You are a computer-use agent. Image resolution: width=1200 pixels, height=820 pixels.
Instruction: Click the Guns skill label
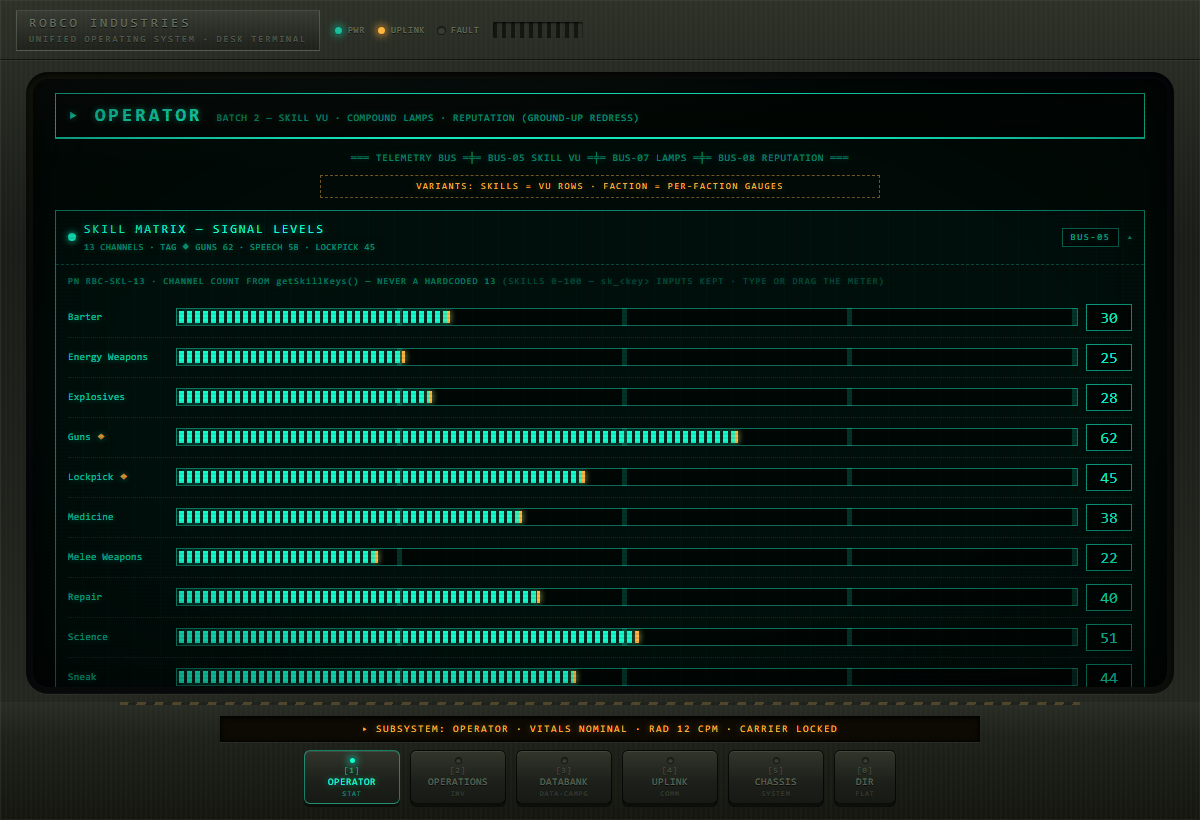pyautogui.click(x=79, y=437)
